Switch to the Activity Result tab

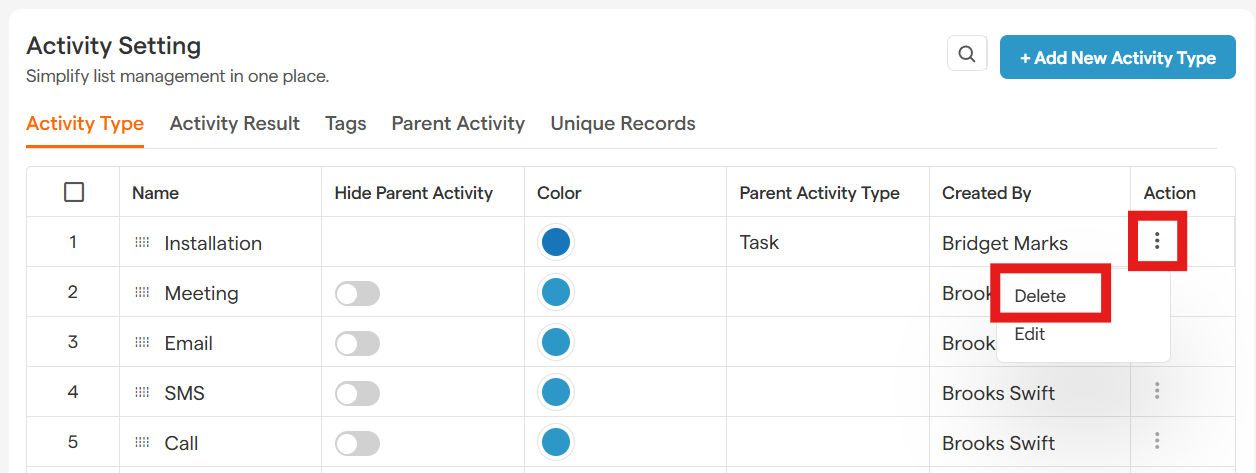click(x=234, y=124)
